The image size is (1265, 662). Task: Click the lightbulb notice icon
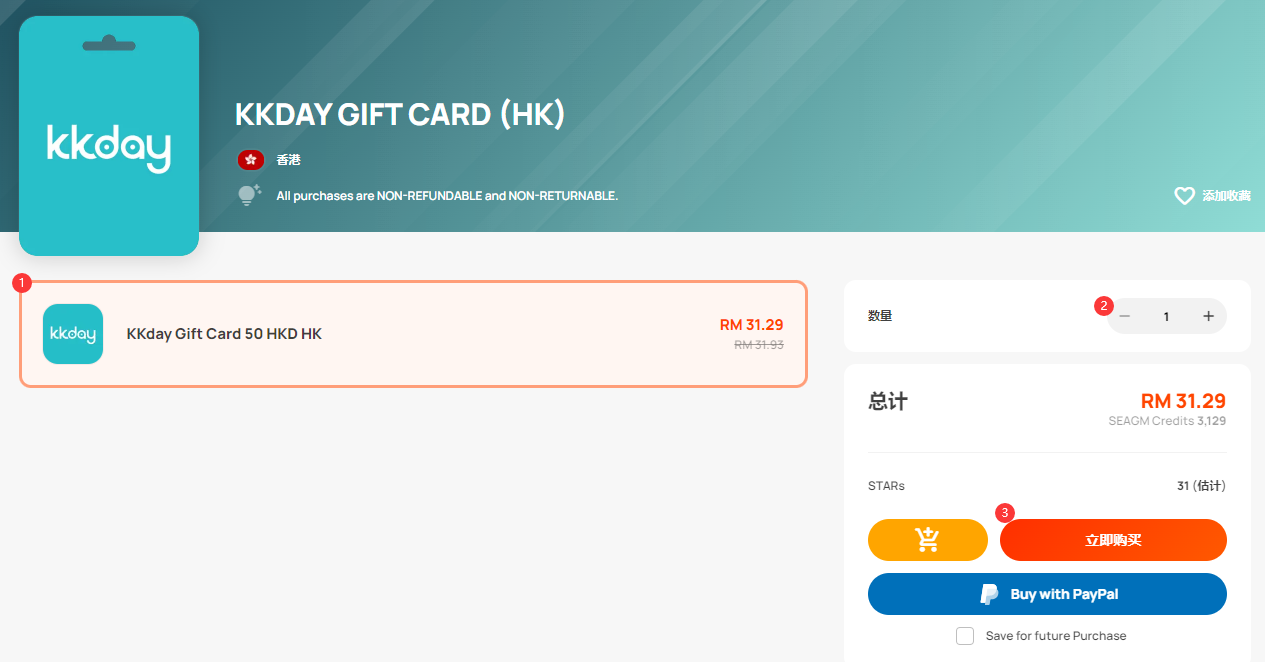[x=249, y=195]
